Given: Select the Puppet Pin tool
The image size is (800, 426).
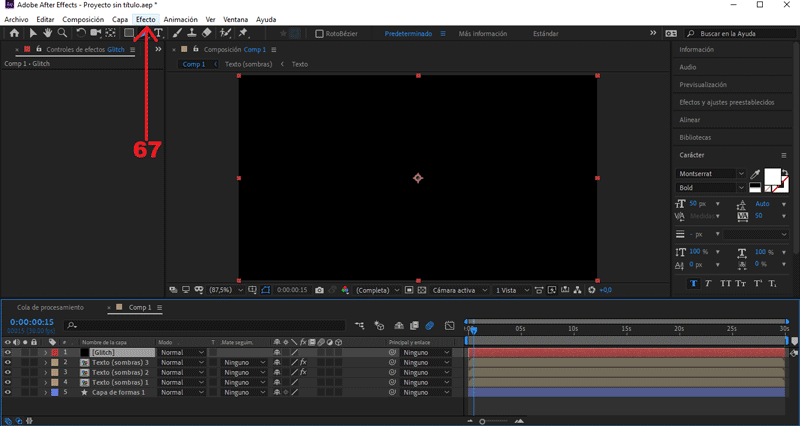Looking at the screenshot, I should [243, 33].
